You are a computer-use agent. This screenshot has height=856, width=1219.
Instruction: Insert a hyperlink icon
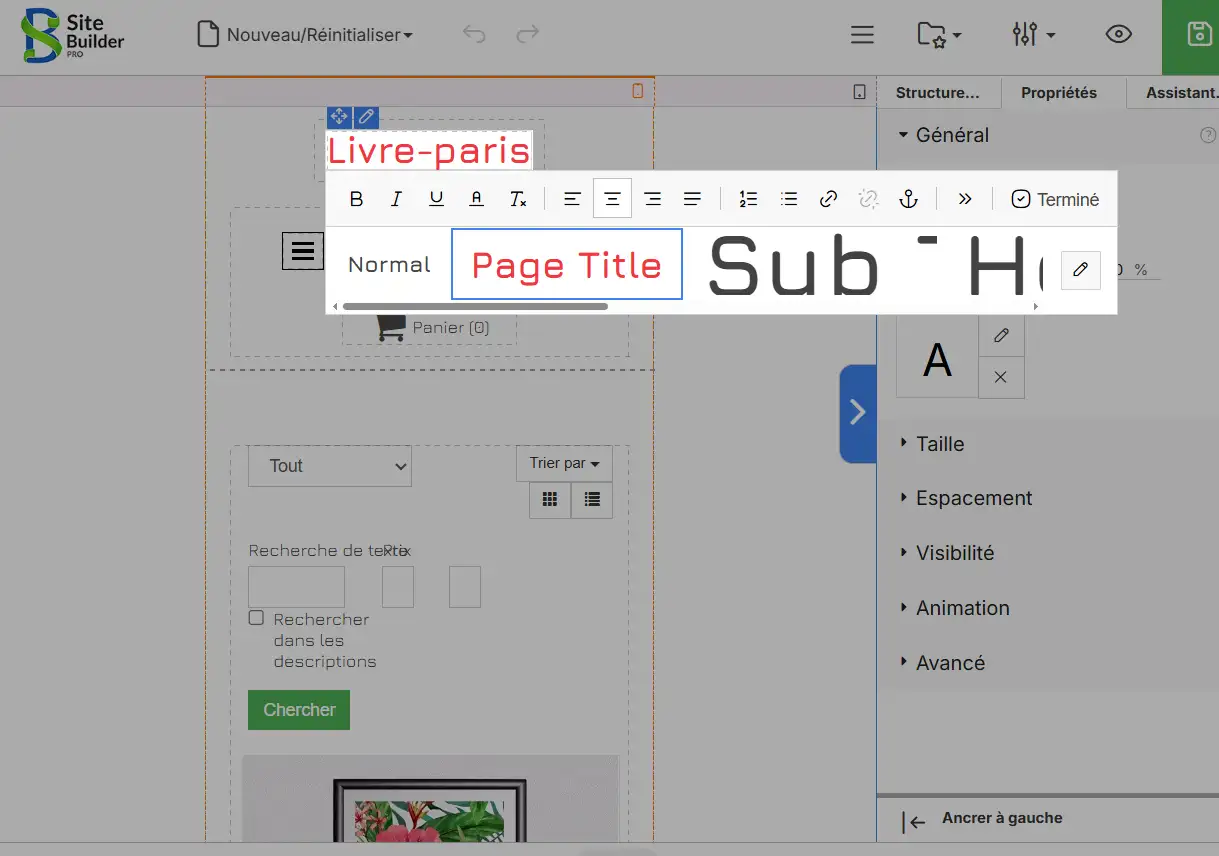[828, 199]
